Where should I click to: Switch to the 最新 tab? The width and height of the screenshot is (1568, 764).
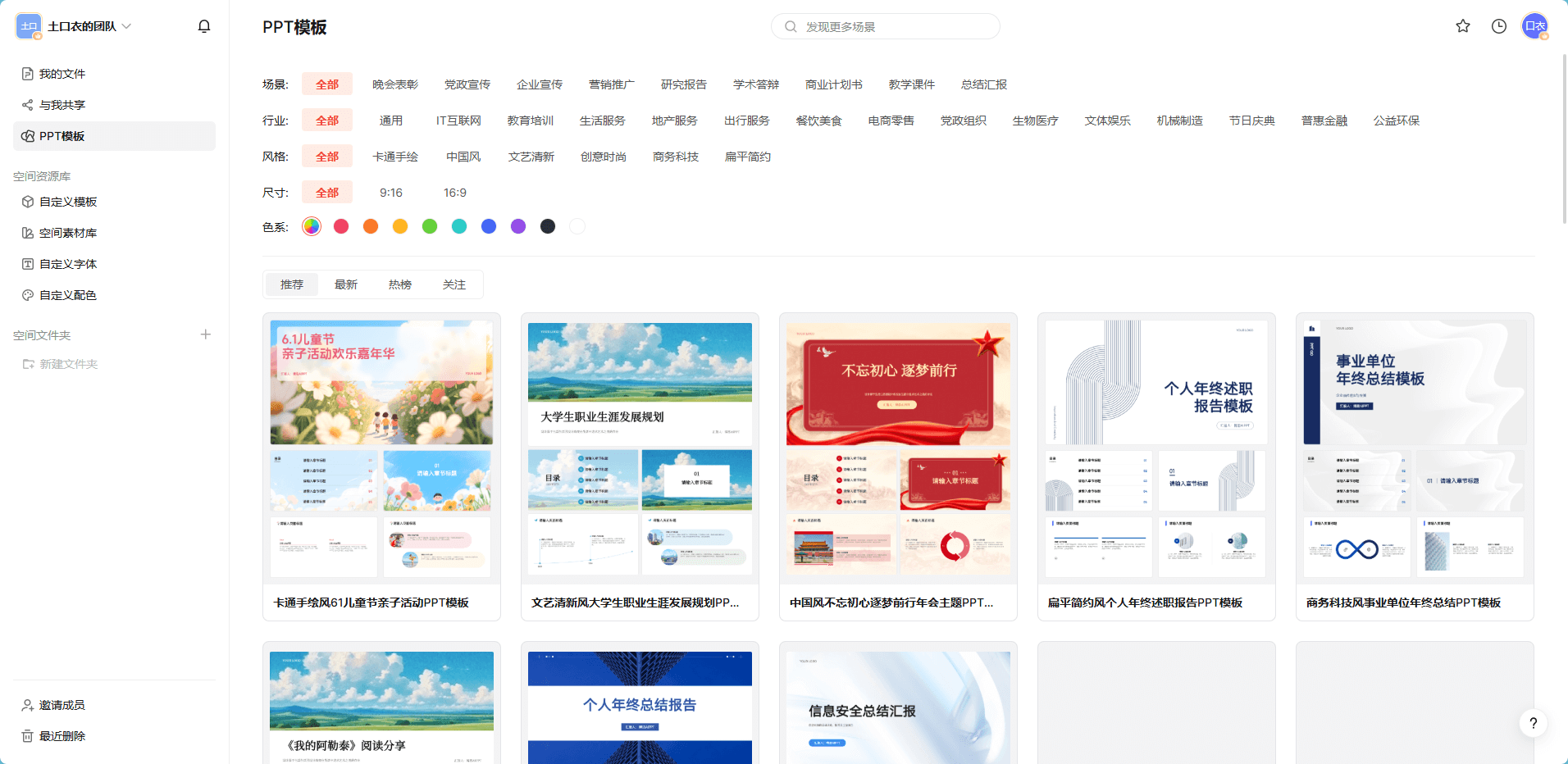pos(345,284)
